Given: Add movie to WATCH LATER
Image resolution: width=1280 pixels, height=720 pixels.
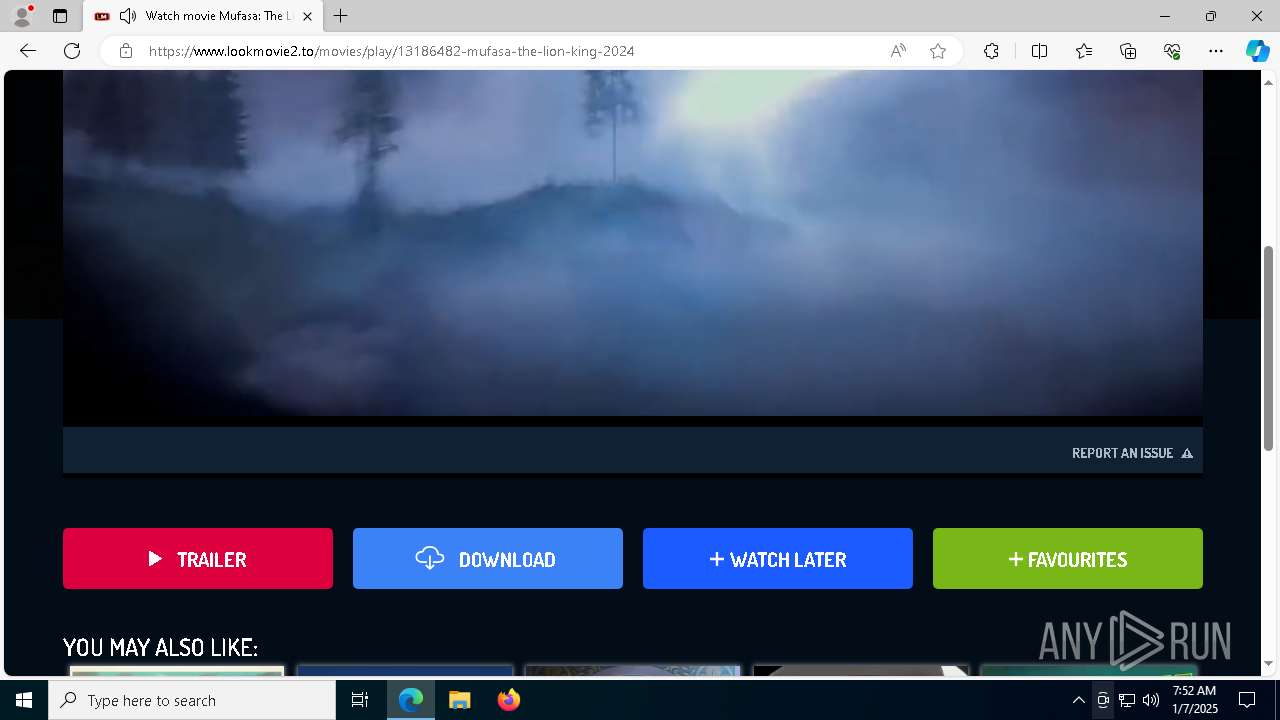Looking at the screenshot, I should [x=778, y=559].
